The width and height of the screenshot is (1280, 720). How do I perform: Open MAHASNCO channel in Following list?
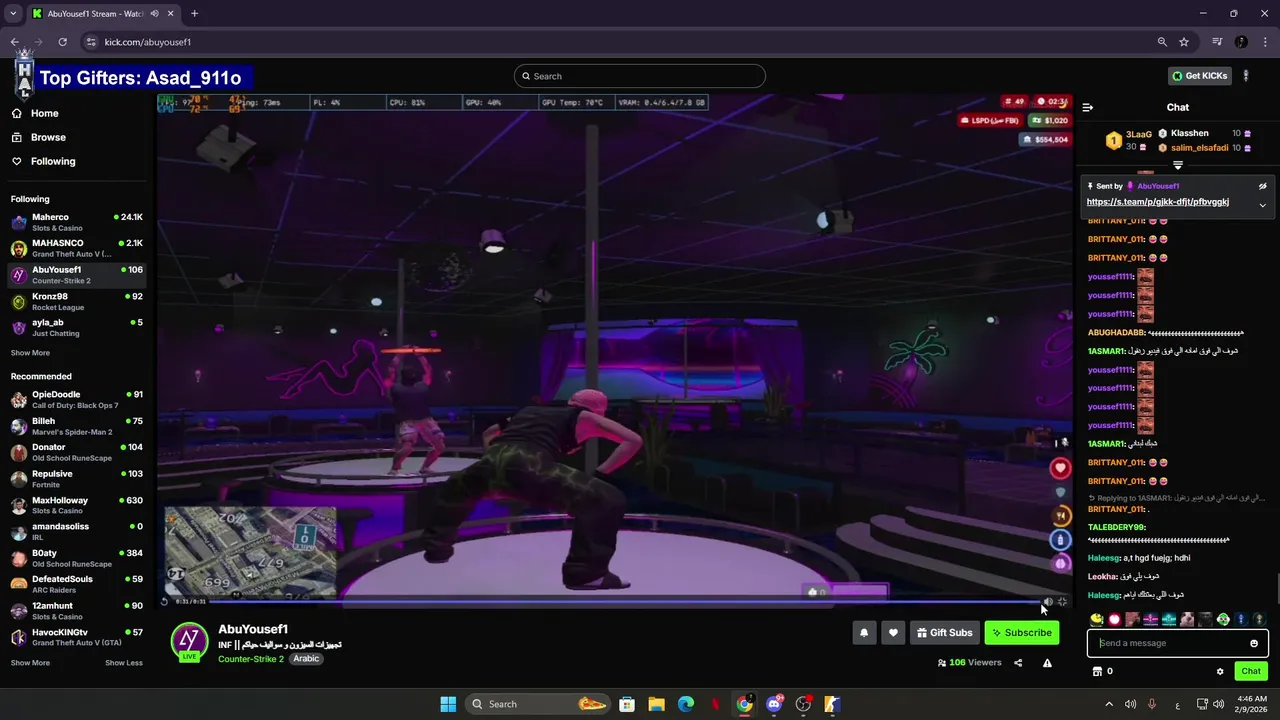77,248
